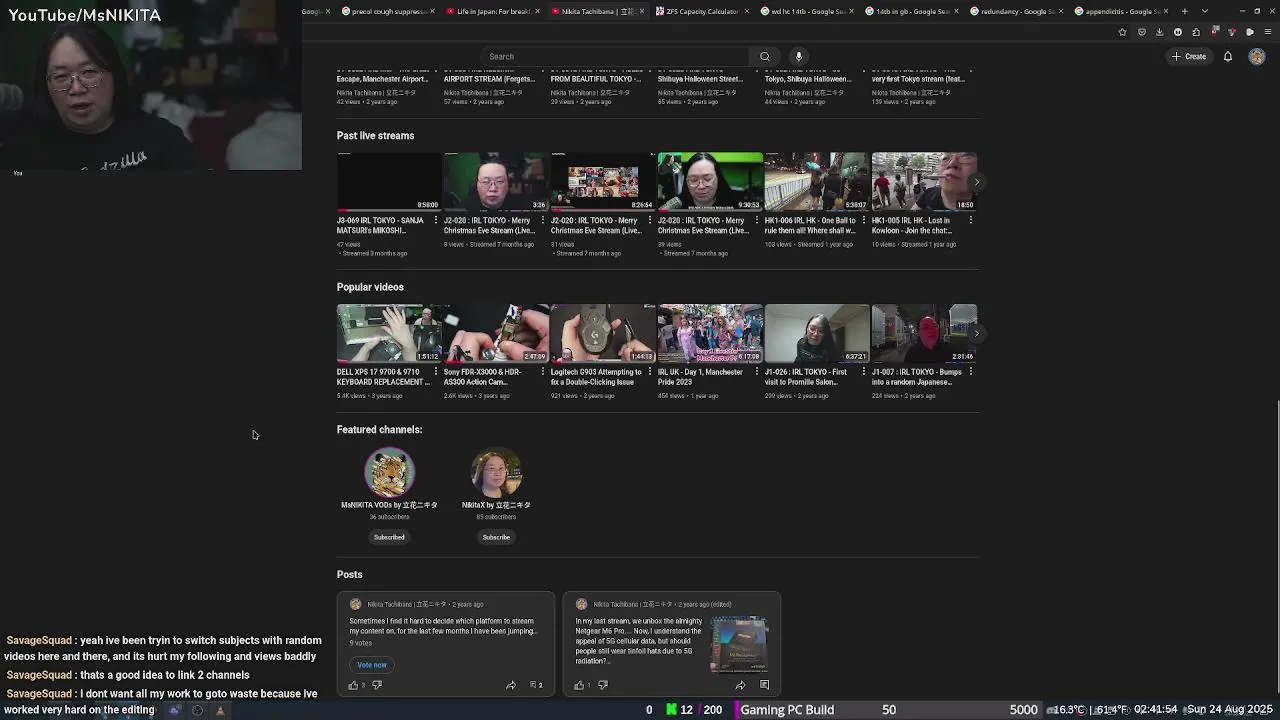The width and height of the screenshot is (1280, 720).
Task: Open HK1-005 Lost in Kowloon thumbnail
Action: tap(924, 181)
